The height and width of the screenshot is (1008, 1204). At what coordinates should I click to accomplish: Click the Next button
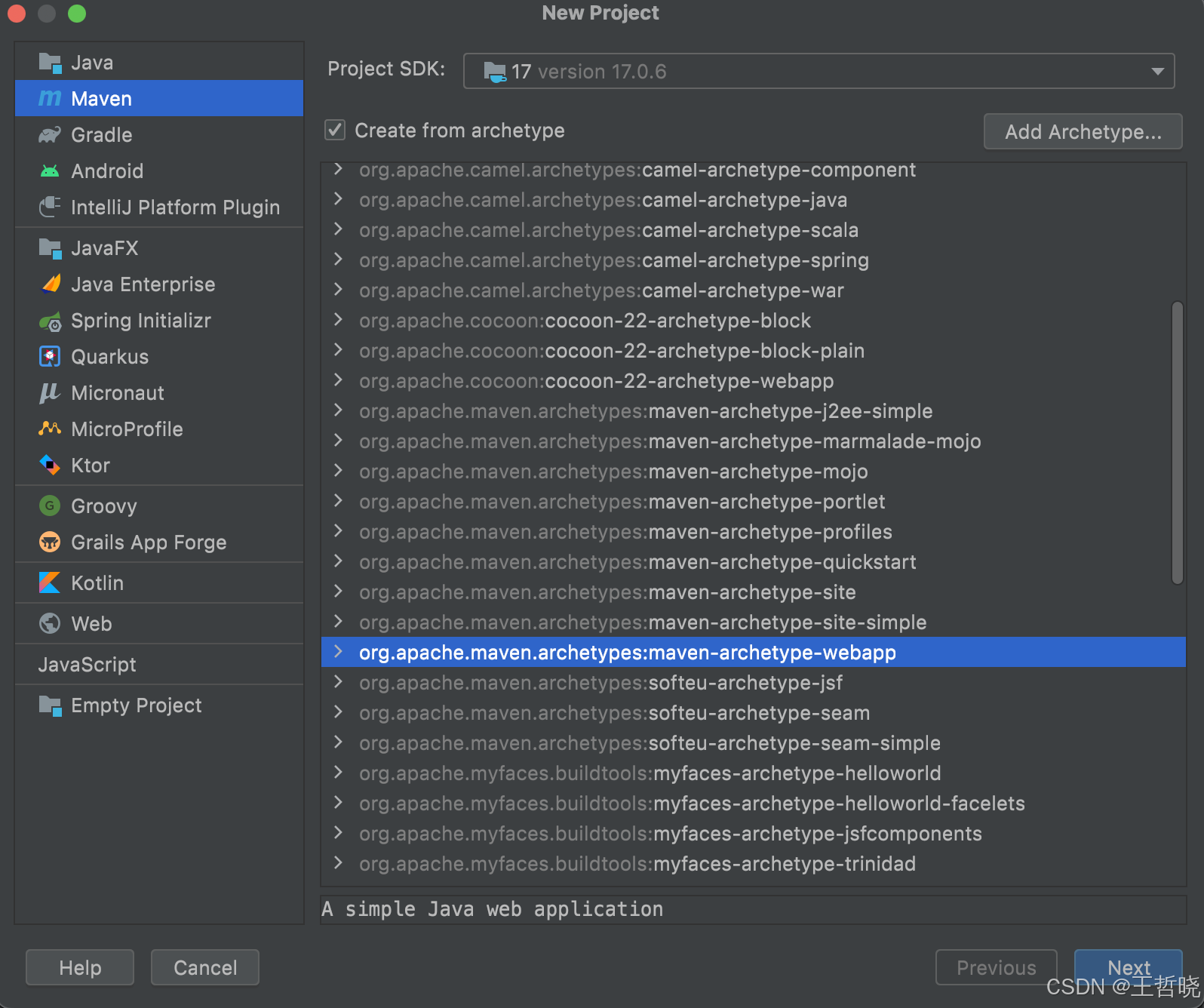1128,967
